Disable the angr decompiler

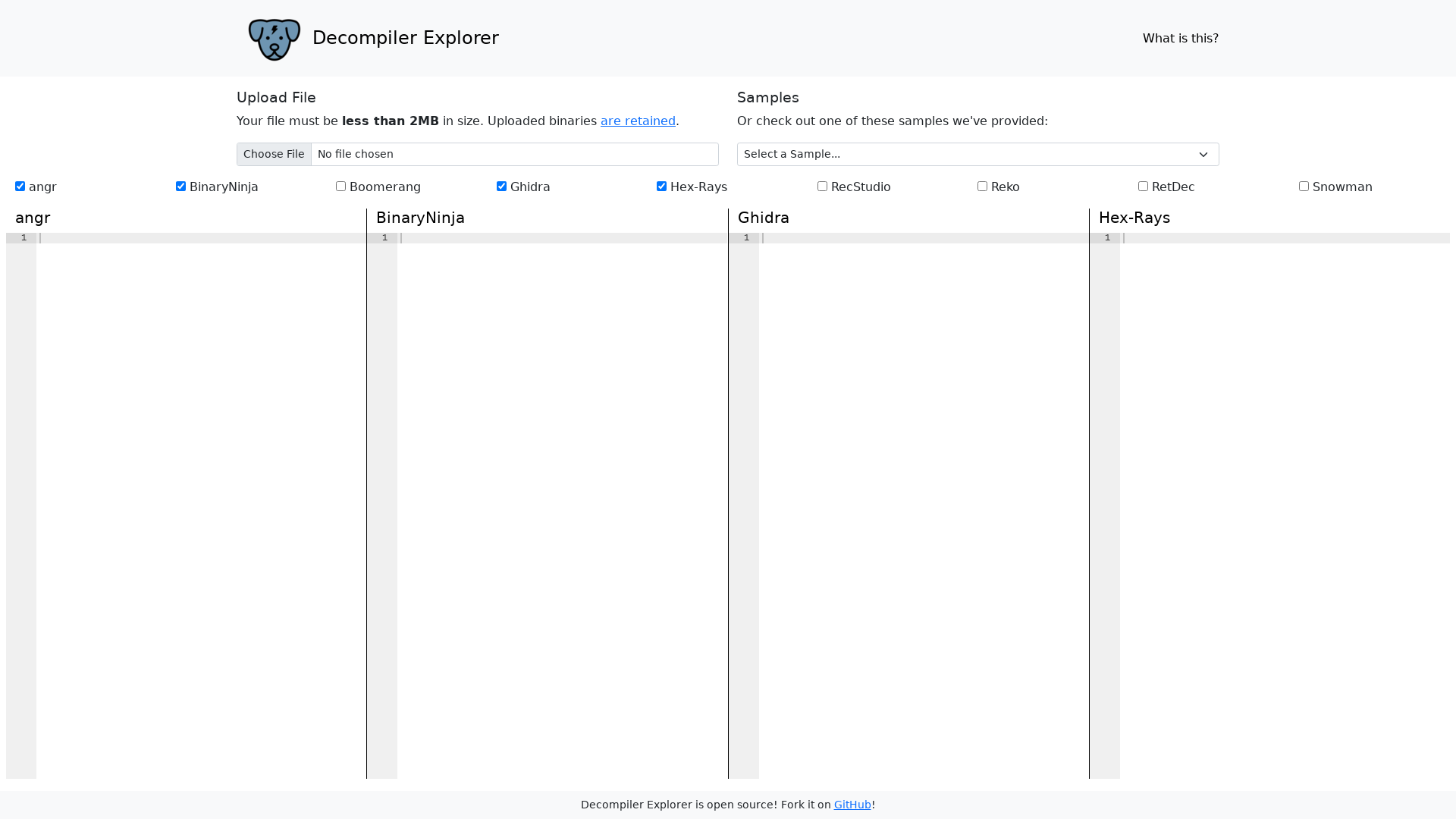pos(20,186)
